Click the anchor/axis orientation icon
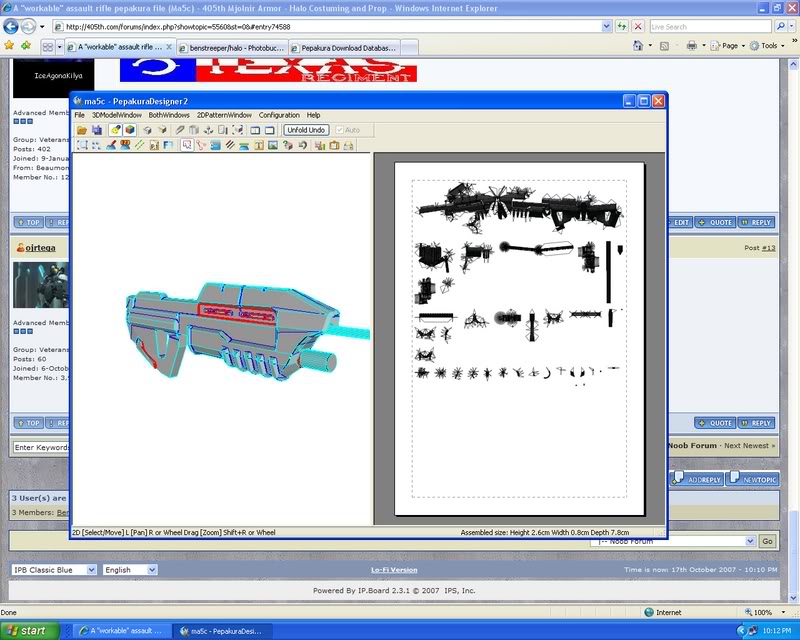Image resolution: width=800 pixels, height=640 pixels. point(209,130)
